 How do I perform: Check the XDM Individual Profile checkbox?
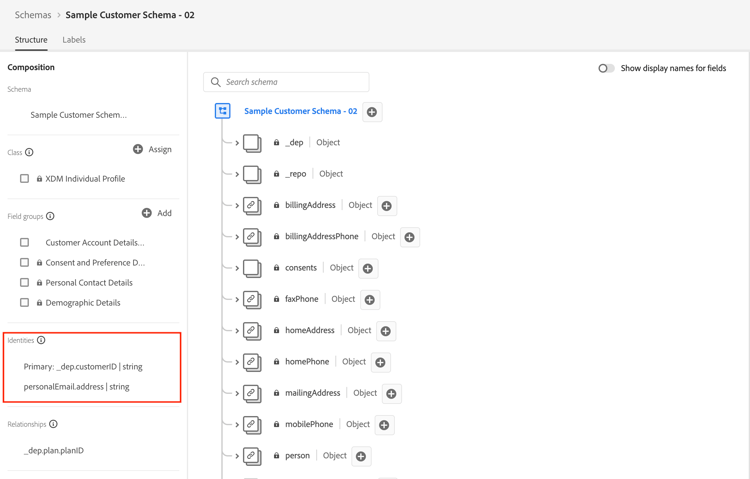24,178
